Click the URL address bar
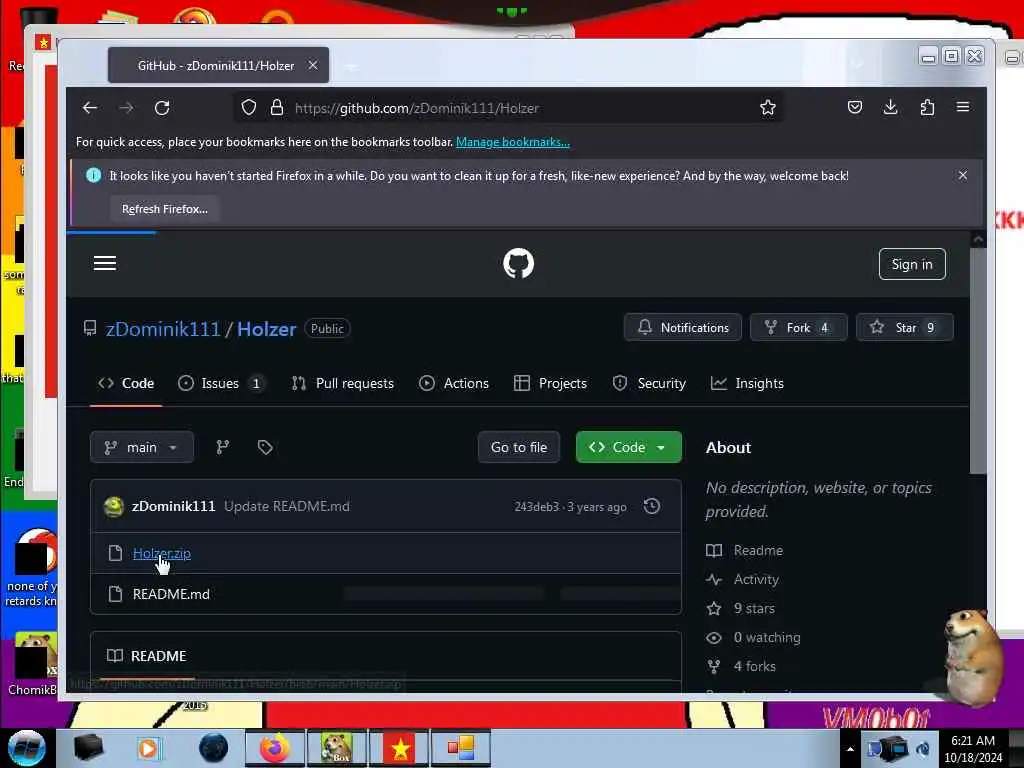Image resolution: width=1024 pixels, height=768 pixels. click(x=509, y=108)
